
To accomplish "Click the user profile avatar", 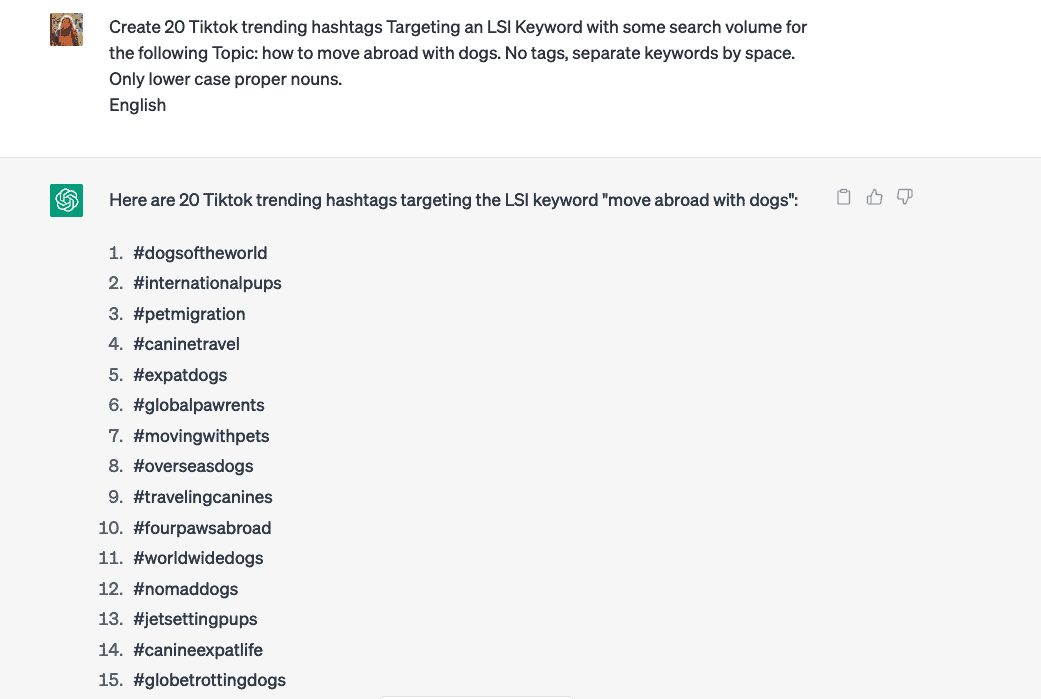I will [x=66, y=29].
